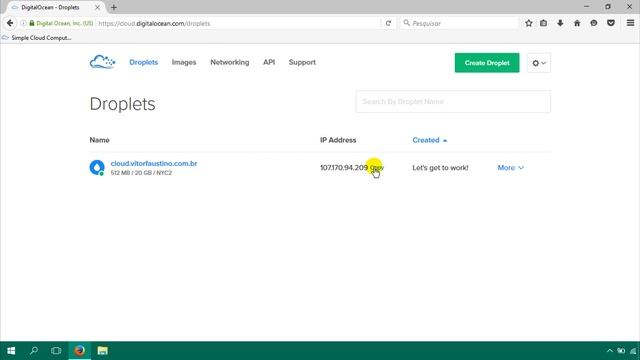Click the IP Address column header
Viewport: 640px width, 360px height.
tap(338, 140)
